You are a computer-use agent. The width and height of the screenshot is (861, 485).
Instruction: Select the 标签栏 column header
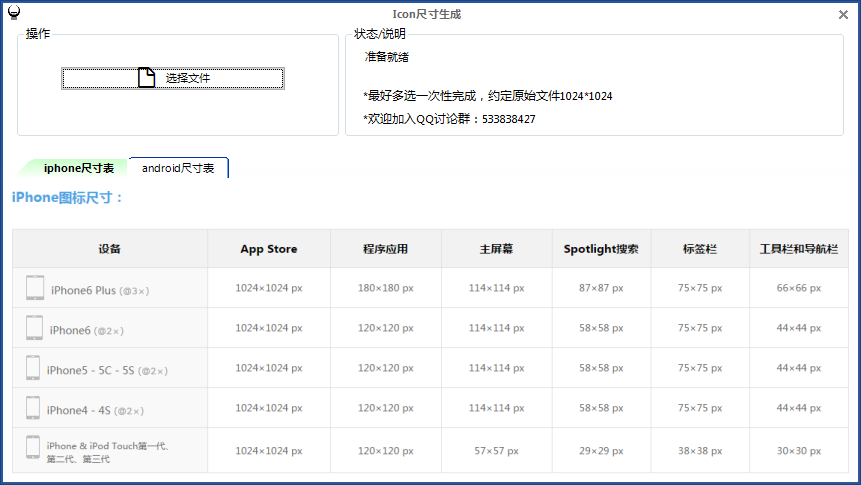pyautogui.click(x=700, y=249)
